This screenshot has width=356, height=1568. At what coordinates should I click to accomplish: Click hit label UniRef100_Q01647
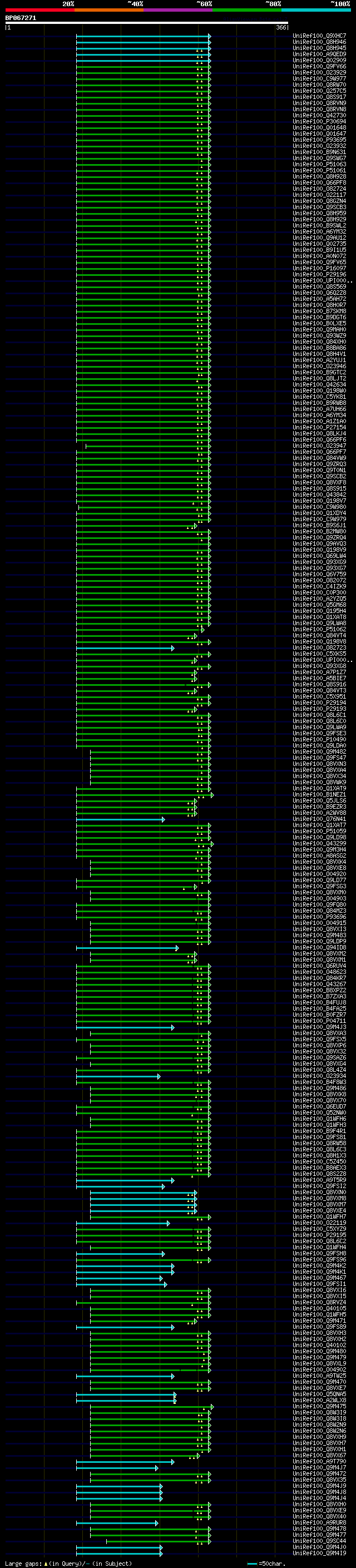319,133
